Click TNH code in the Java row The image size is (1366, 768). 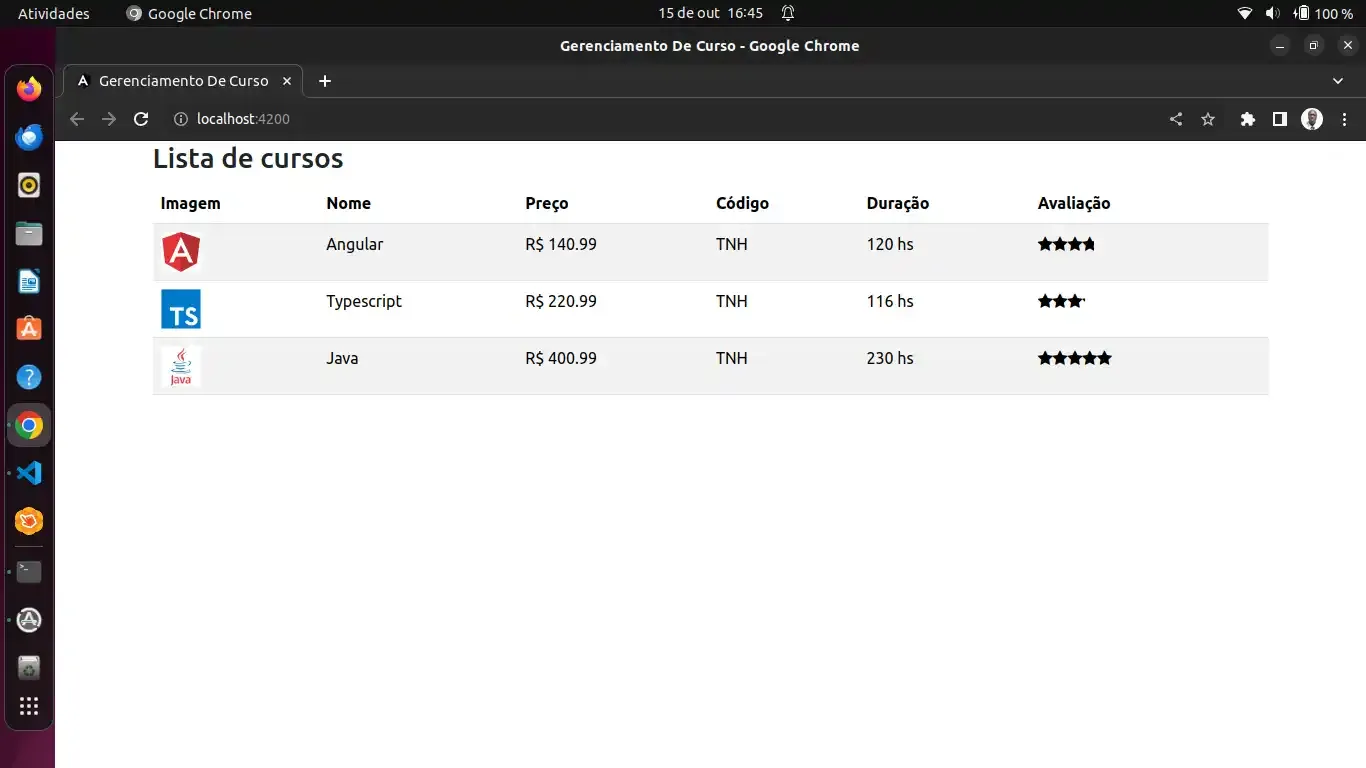tap(732, 358)
